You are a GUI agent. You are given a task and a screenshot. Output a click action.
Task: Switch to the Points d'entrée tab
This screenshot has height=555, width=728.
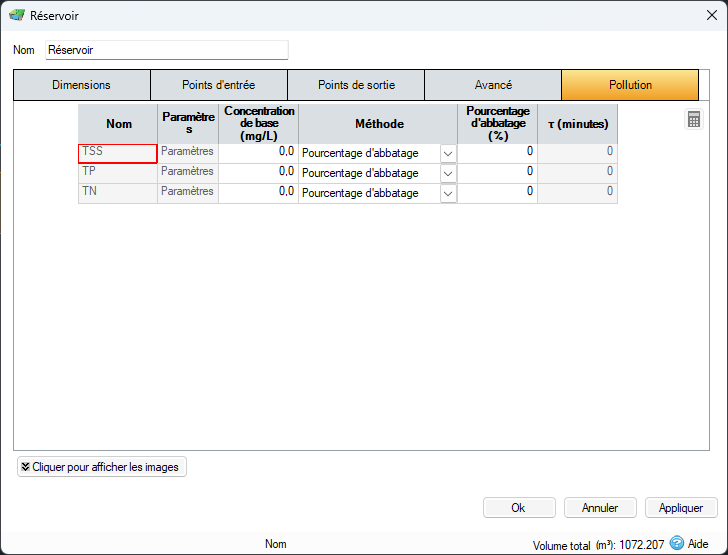[x=219, y=85]
